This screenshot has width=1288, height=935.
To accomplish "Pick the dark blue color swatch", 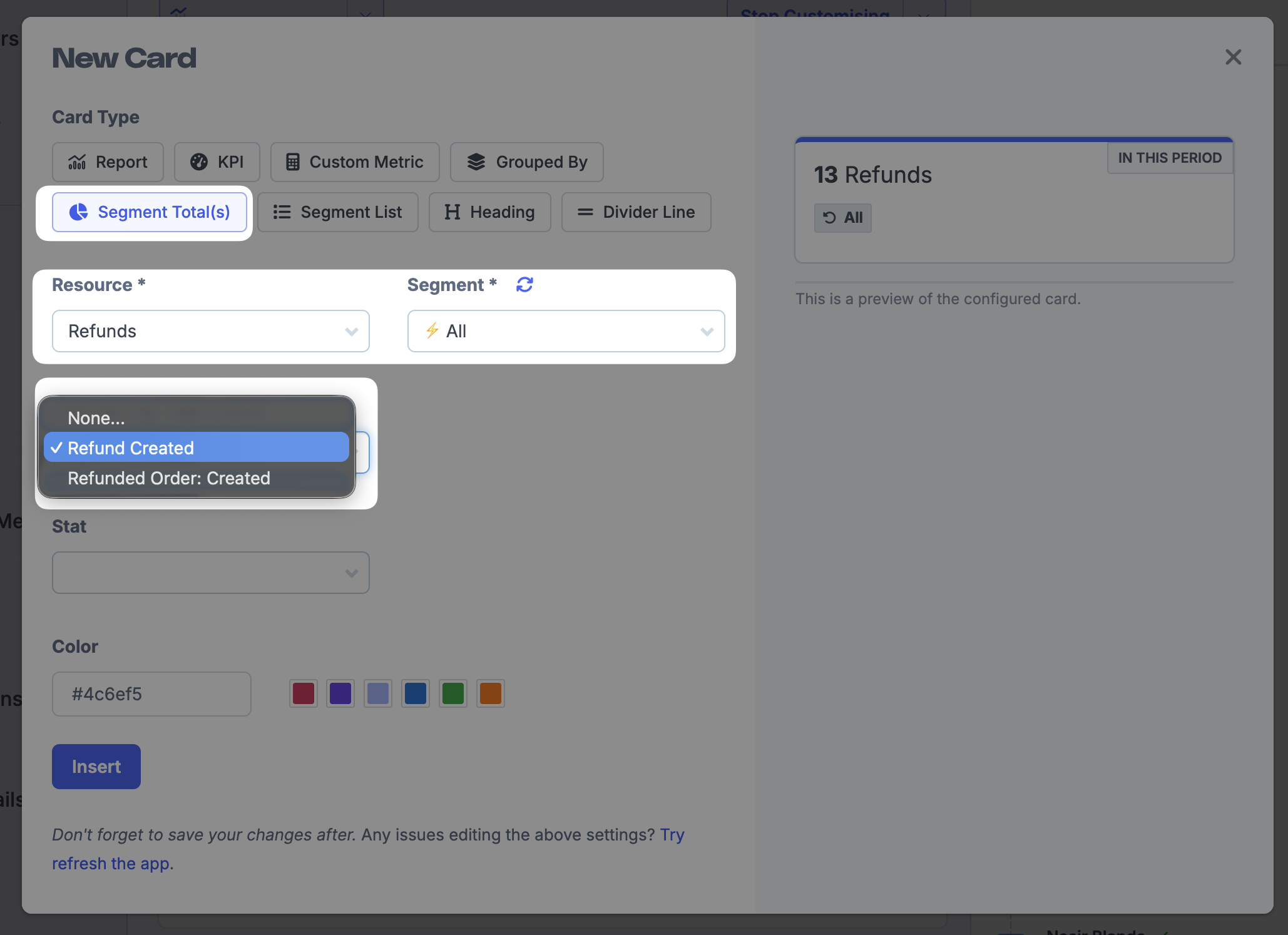I will 416,693.
